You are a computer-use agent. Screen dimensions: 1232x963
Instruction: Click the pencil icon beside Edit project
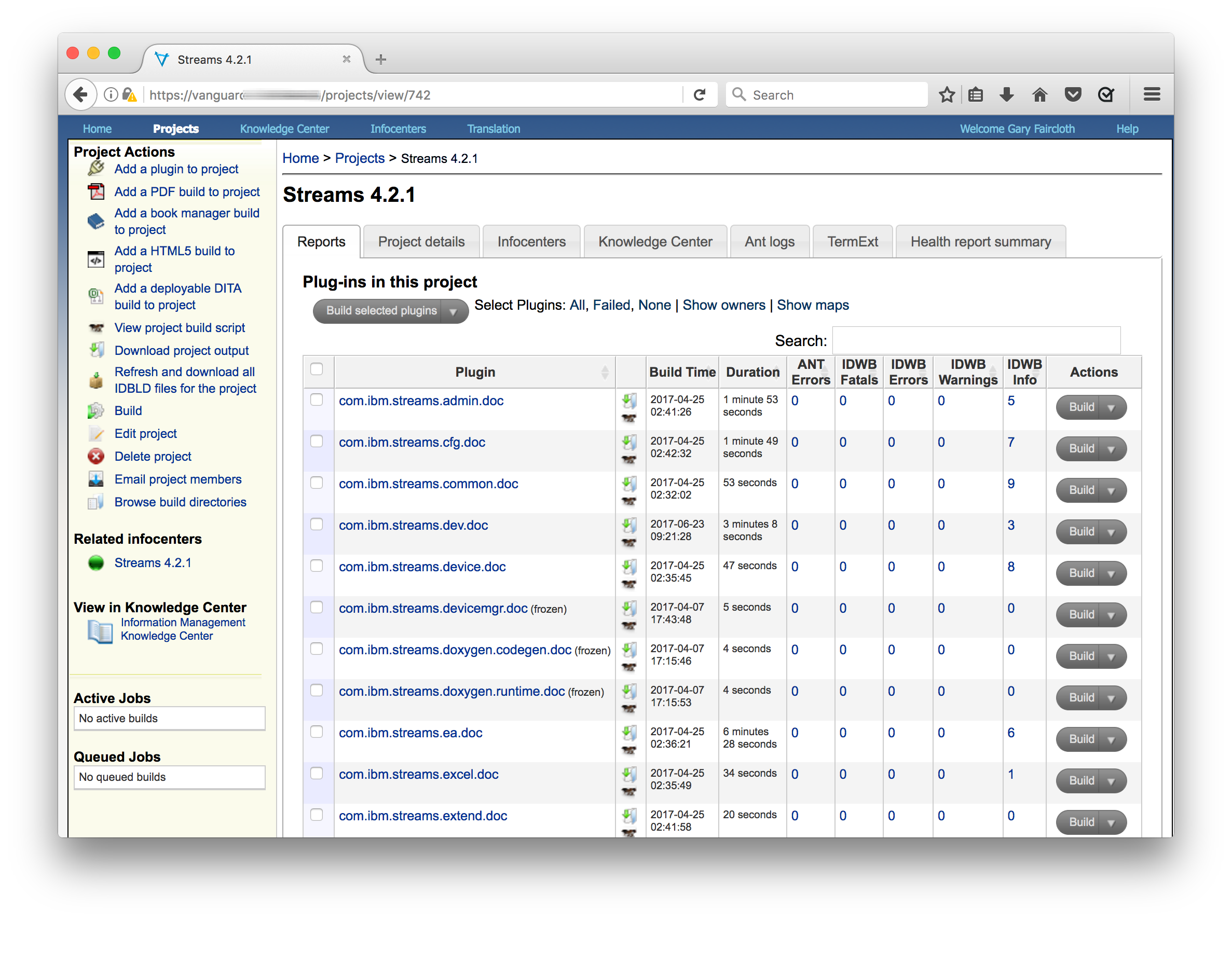click(96, 433)
